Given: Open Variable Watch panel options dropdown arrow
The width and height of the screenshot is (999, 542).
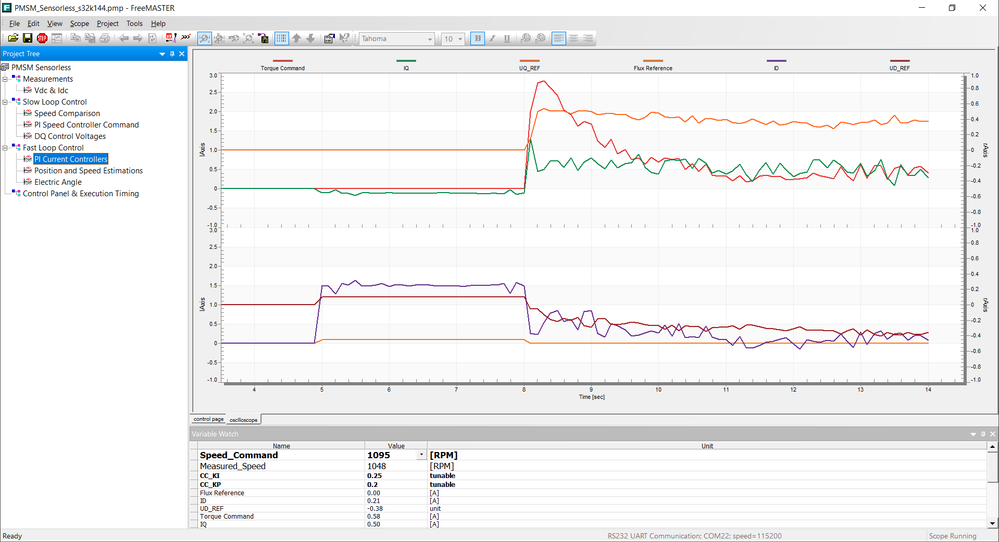Looking at the screenshot, I should 973,434.
